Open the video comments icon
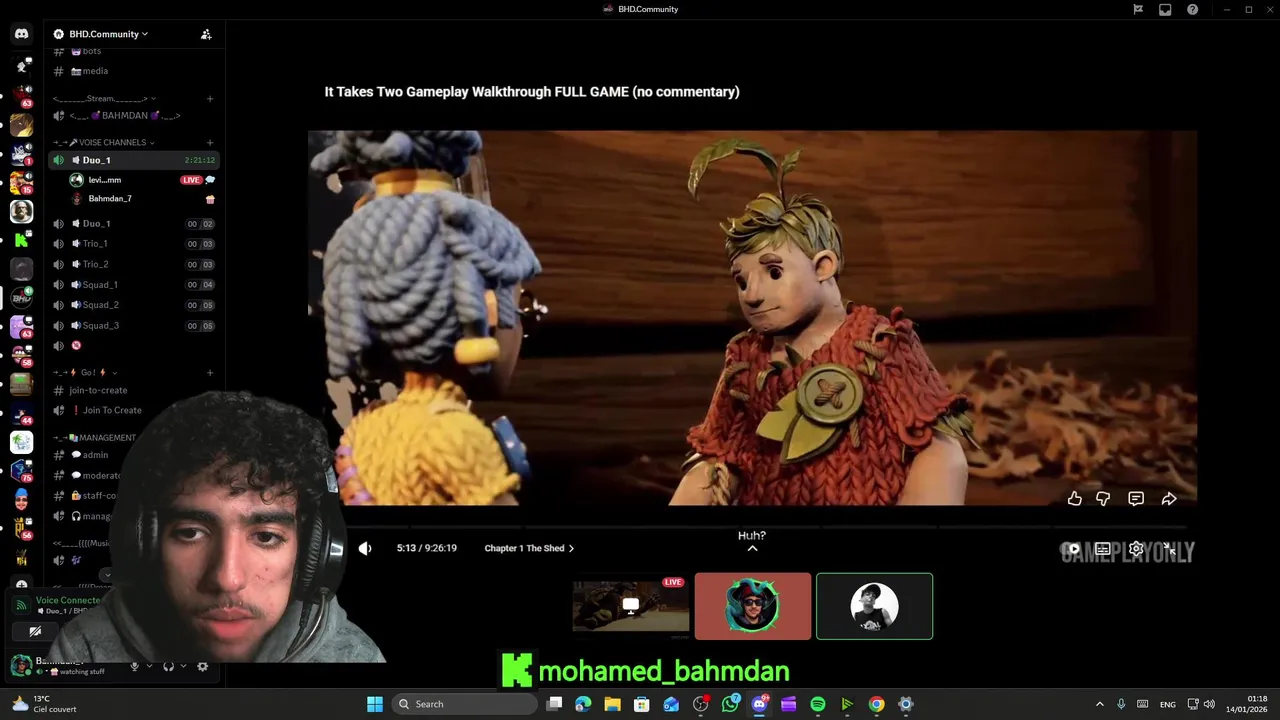Screen dimensions: 1280x720 [x=1136, y=498]
